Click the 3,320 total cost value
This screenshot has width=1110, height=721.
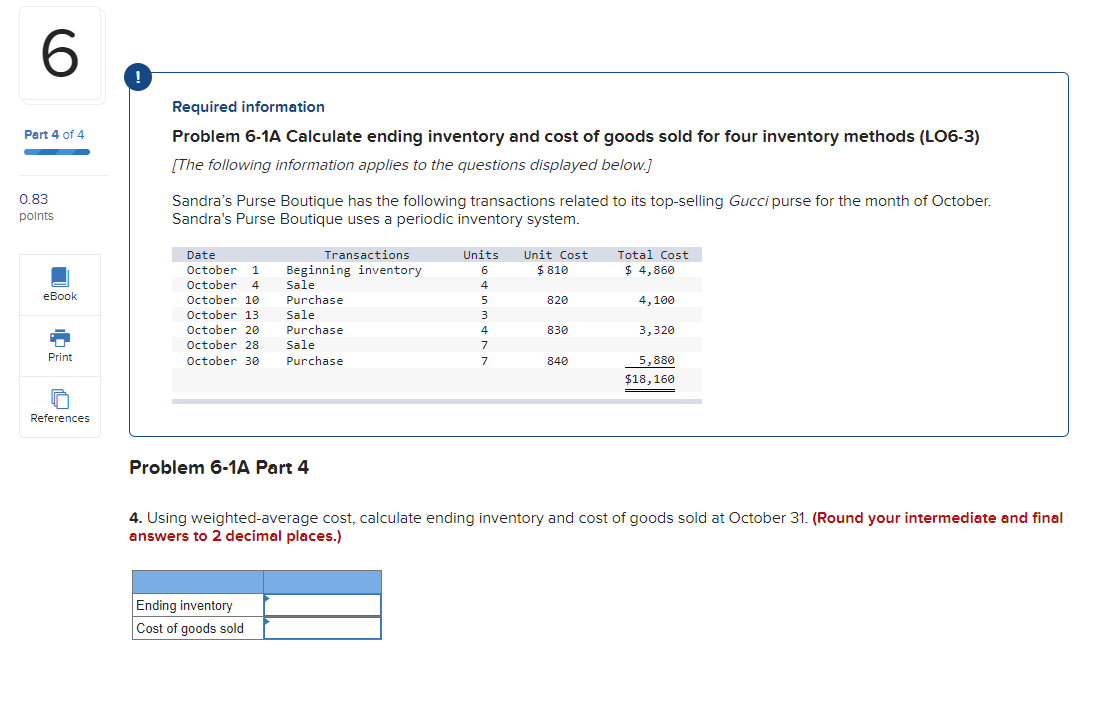click(x=656, y=330)
